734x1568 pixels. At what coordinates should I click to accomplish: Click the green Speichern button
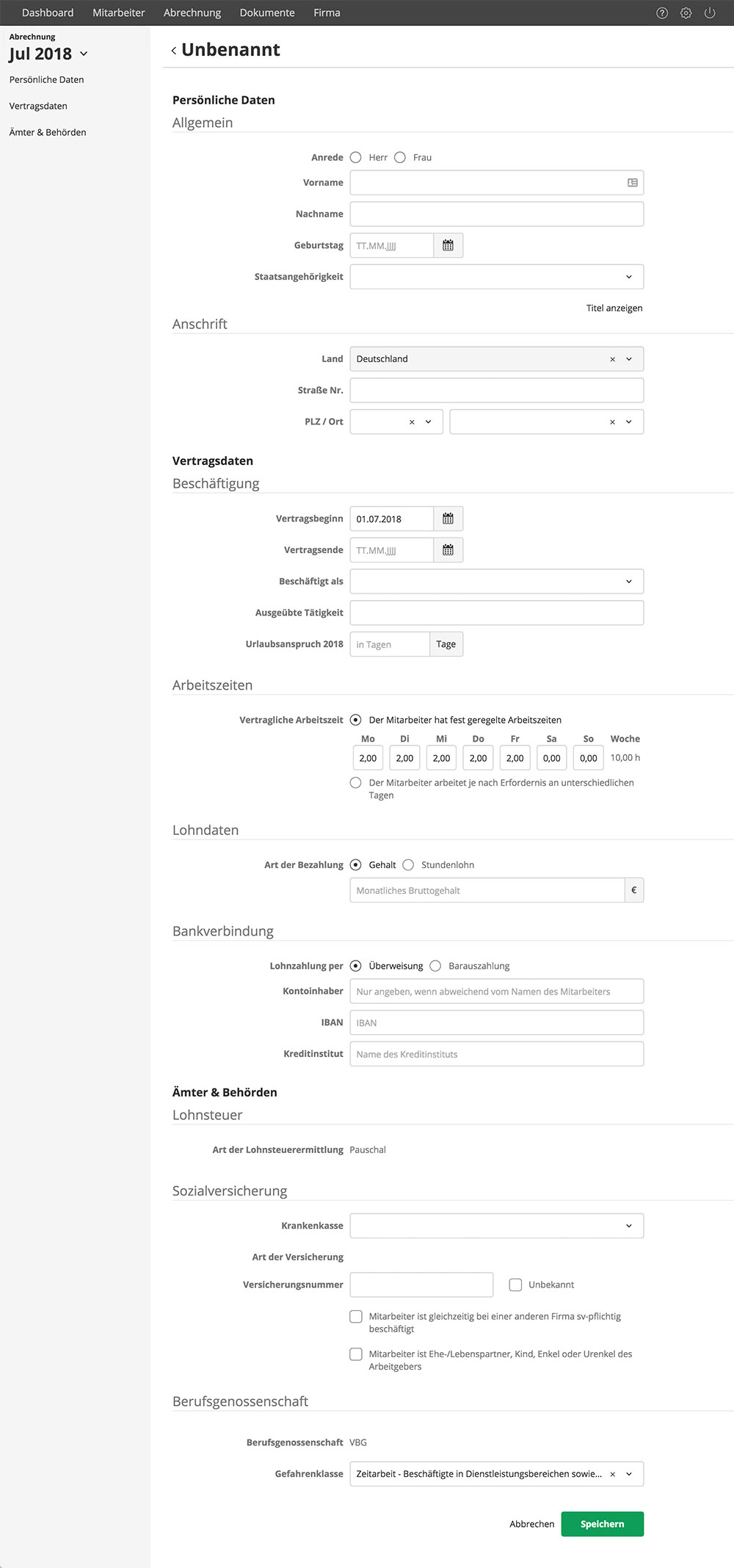coord(602,1524)
